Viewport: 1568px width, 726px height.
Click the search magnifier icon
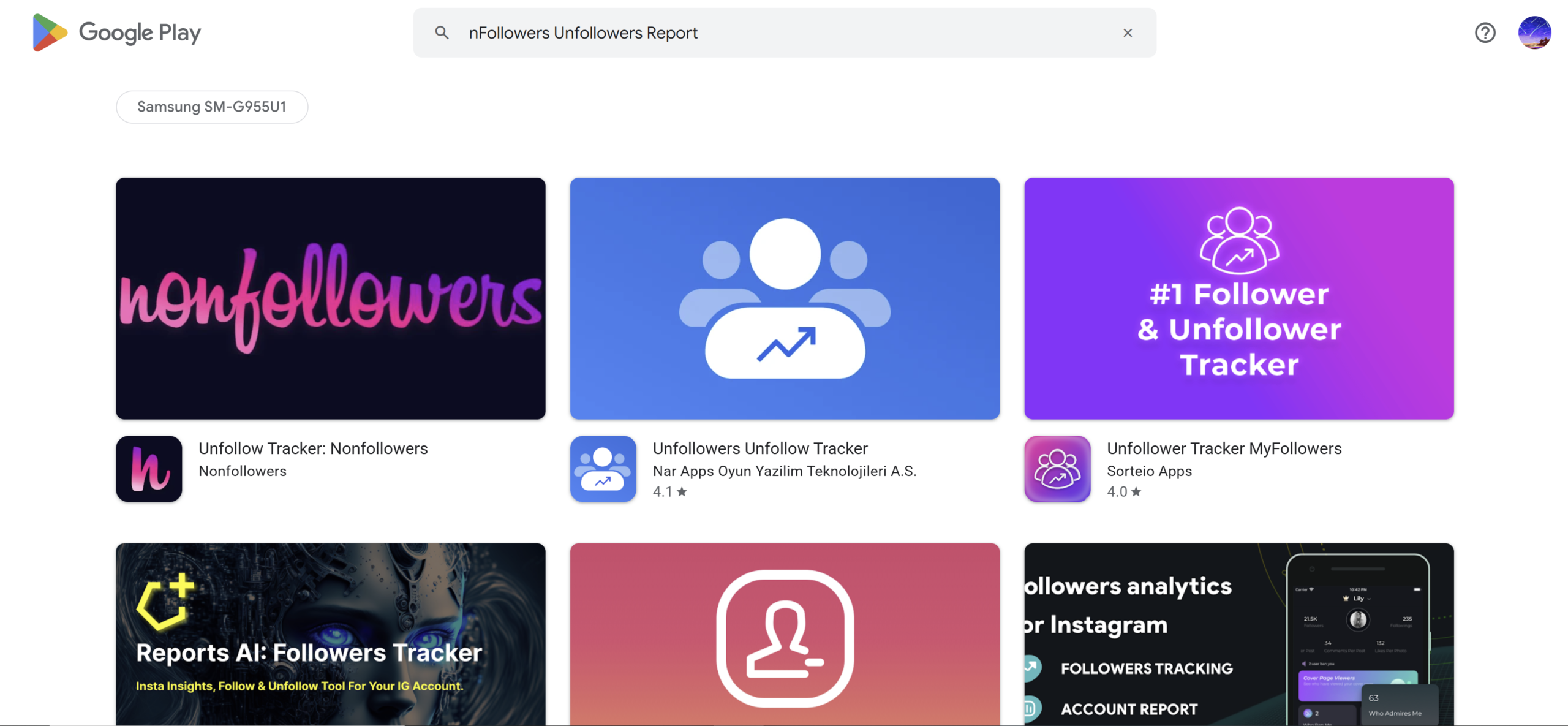[x=442, y=32]
